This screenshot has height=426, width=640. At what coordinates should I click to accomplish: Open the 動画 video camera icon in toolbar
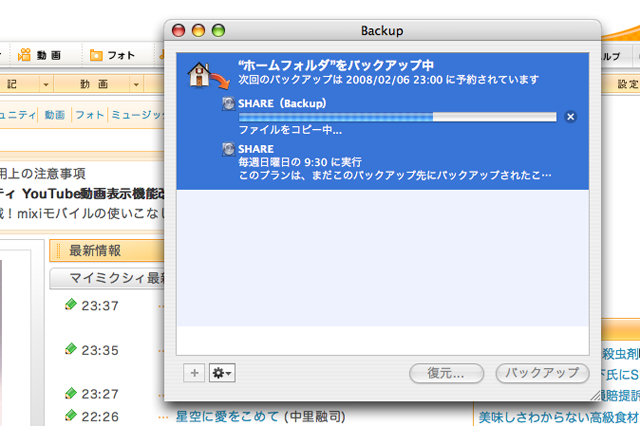(x=24, y=55)
